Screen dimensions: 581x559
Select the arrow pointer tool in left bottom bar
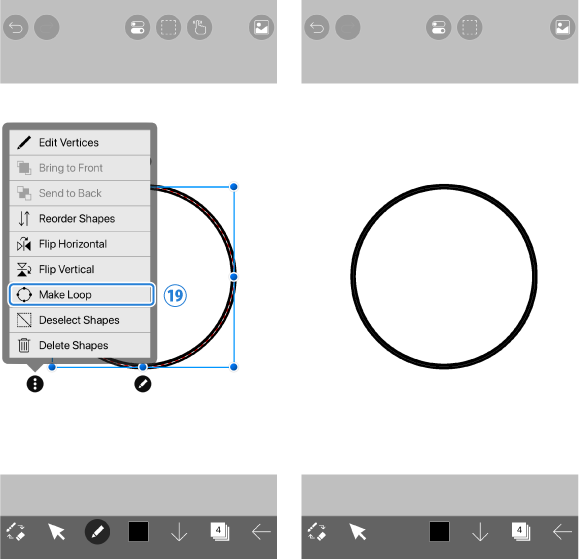(56, 532)
